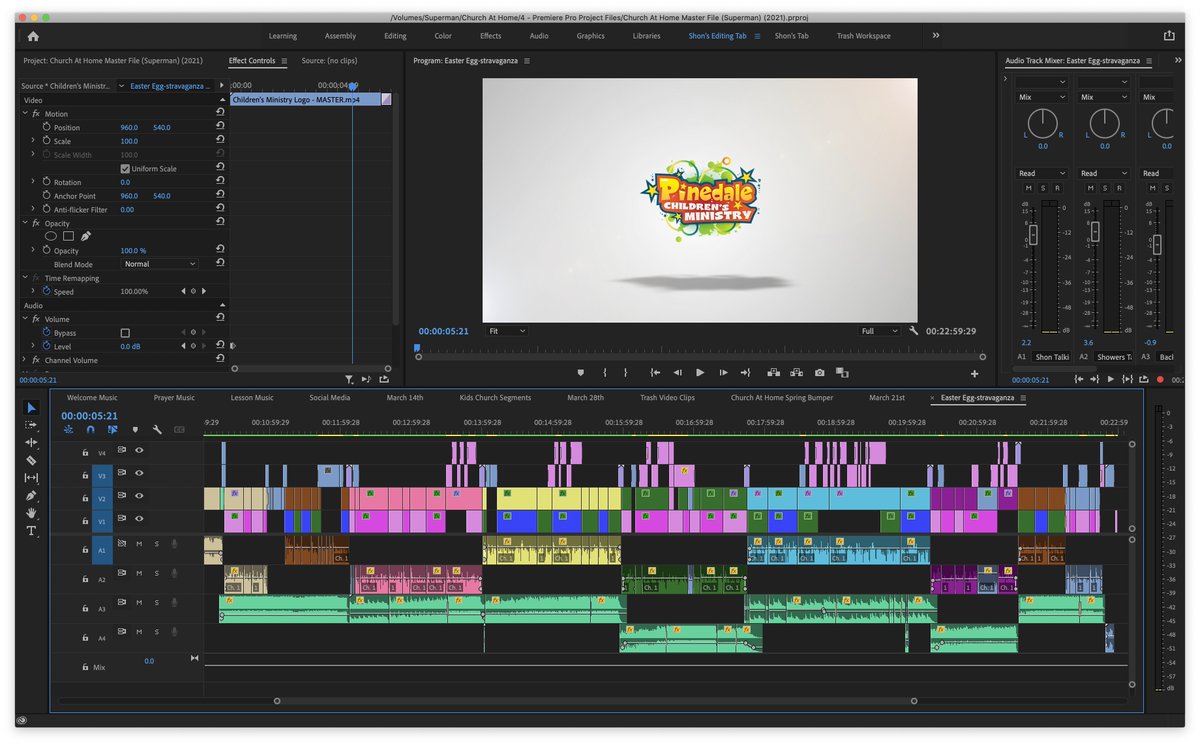Step back one frame in Program monitor

(677, 372)
